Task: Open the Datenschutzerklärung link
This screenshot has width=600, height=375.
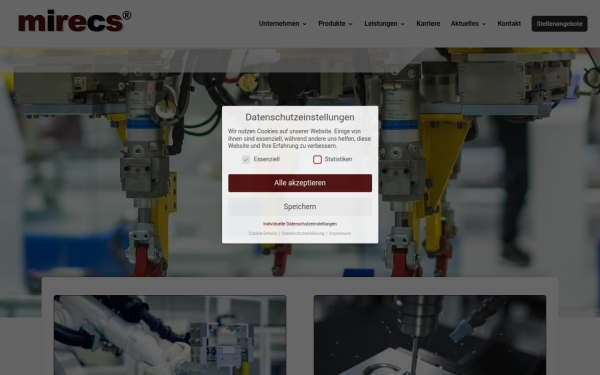Action: pos(303,233)
